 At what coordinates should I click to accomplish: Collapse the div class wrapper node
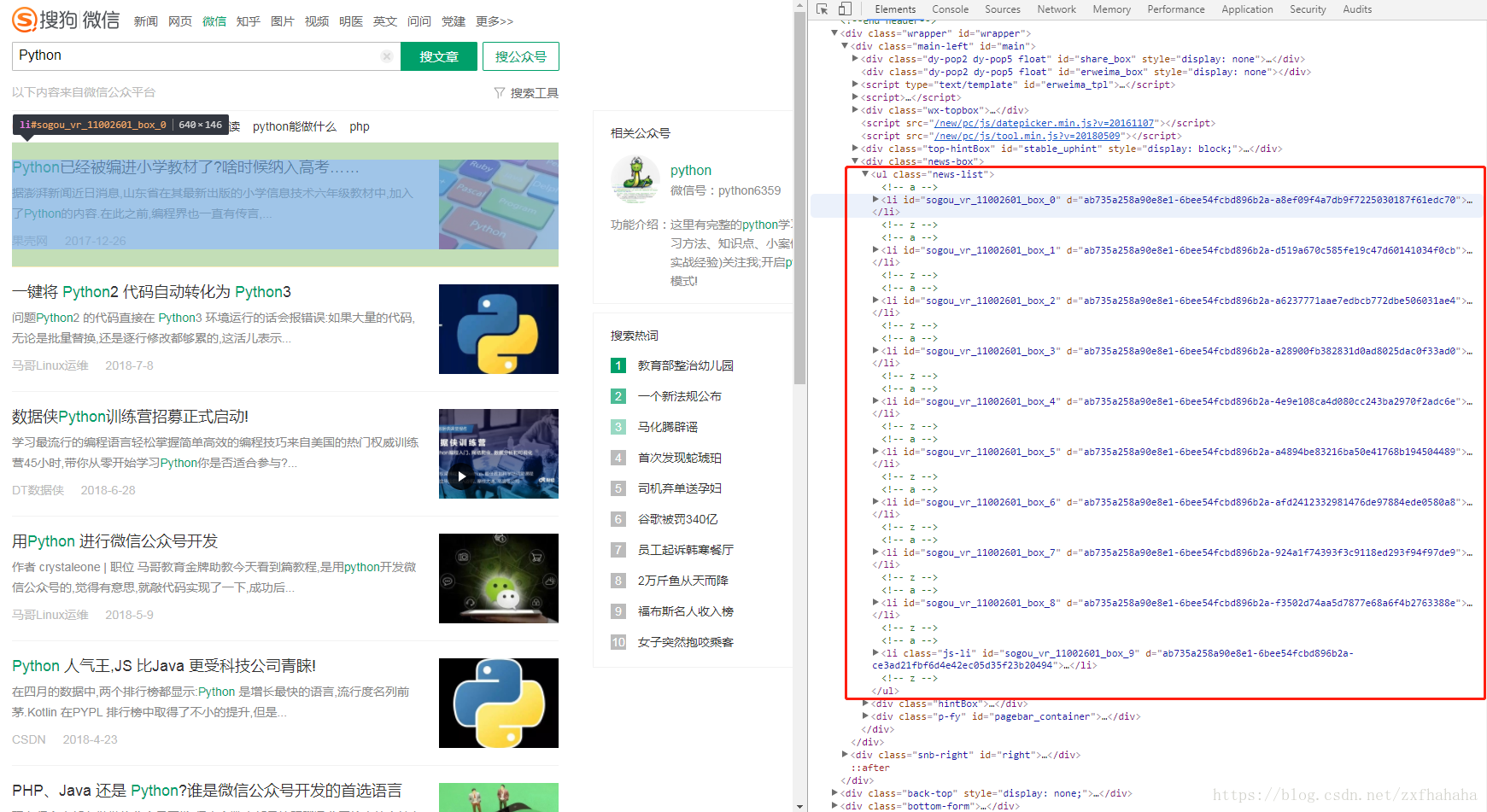click(x=834, y=33)
